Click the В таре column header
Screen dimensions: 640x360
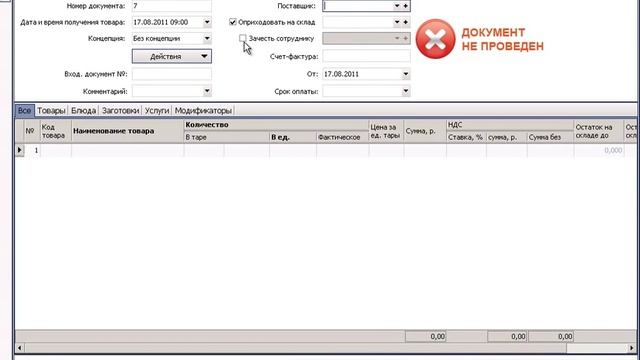click(227, 137)
